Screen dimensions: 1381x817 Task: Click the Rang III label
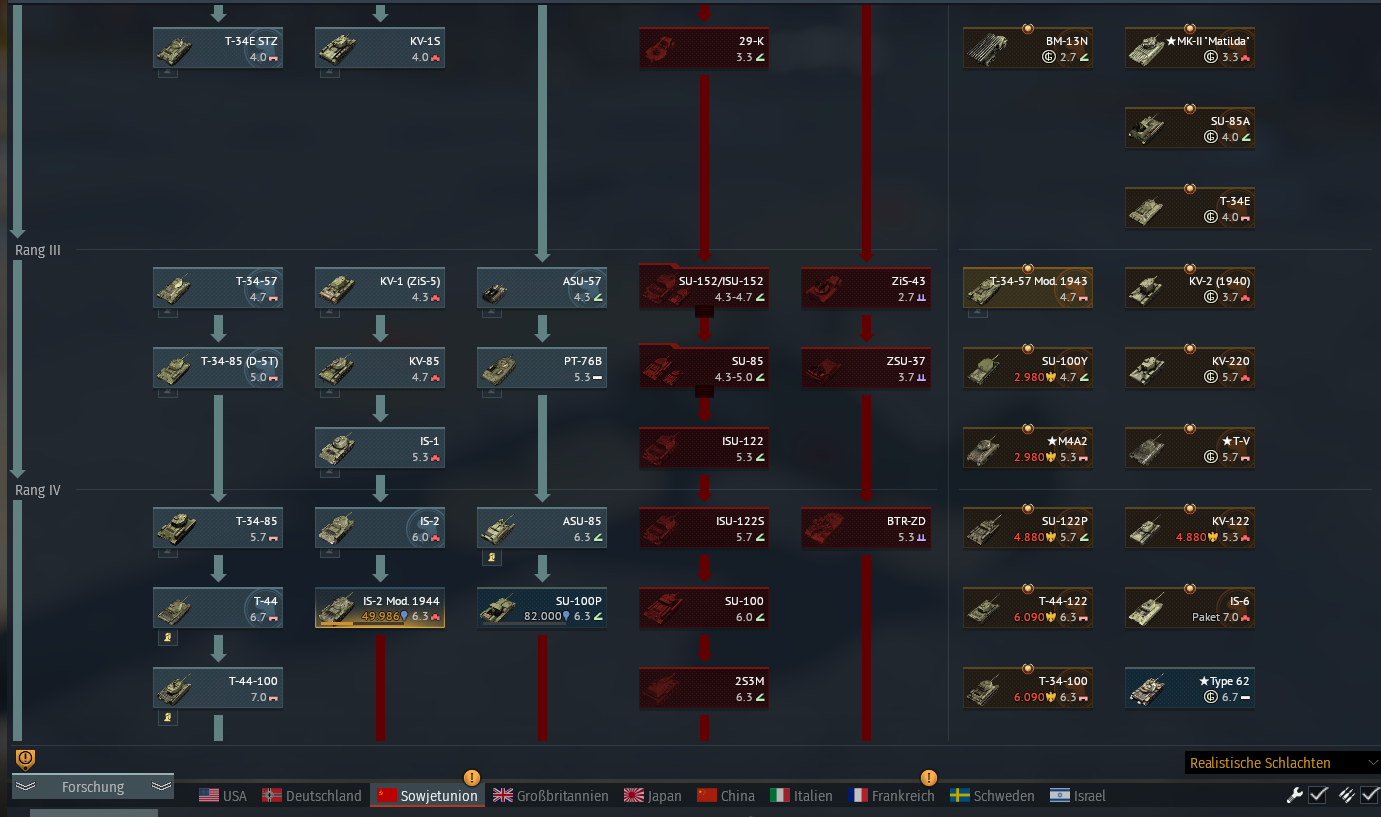coord(38,250)
